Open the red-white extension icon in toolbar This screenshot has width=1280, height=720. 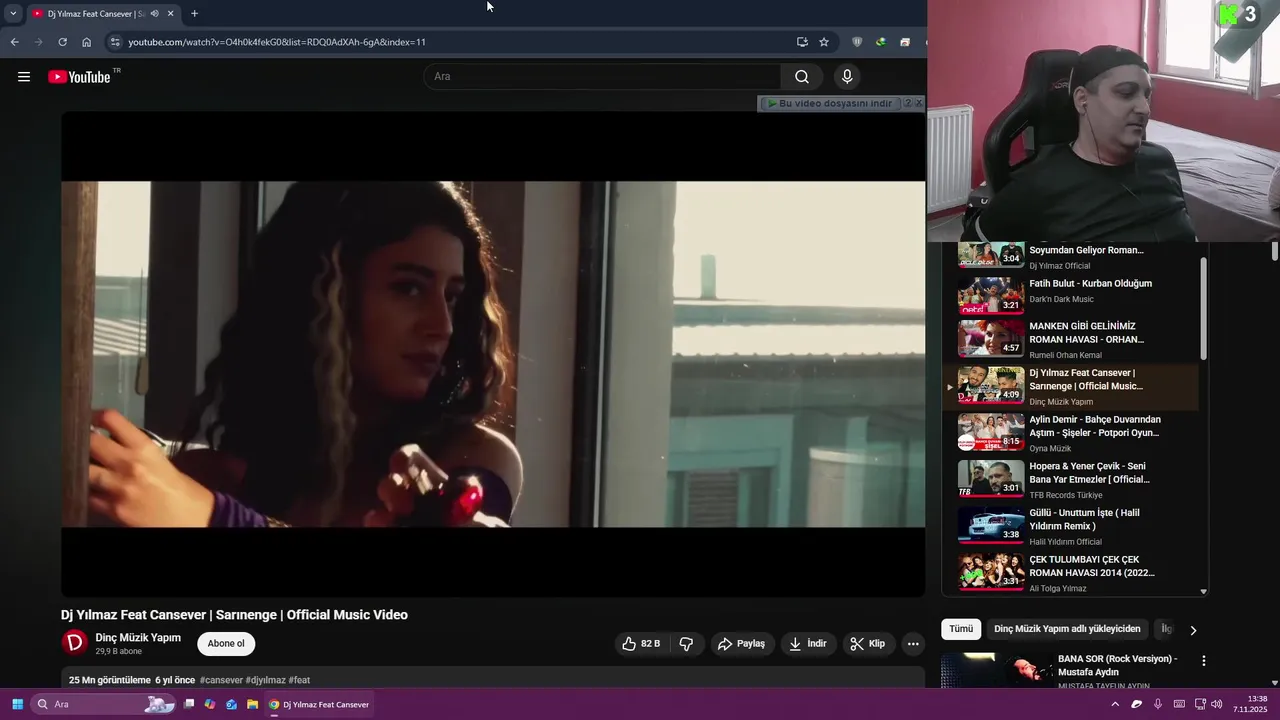904,42
